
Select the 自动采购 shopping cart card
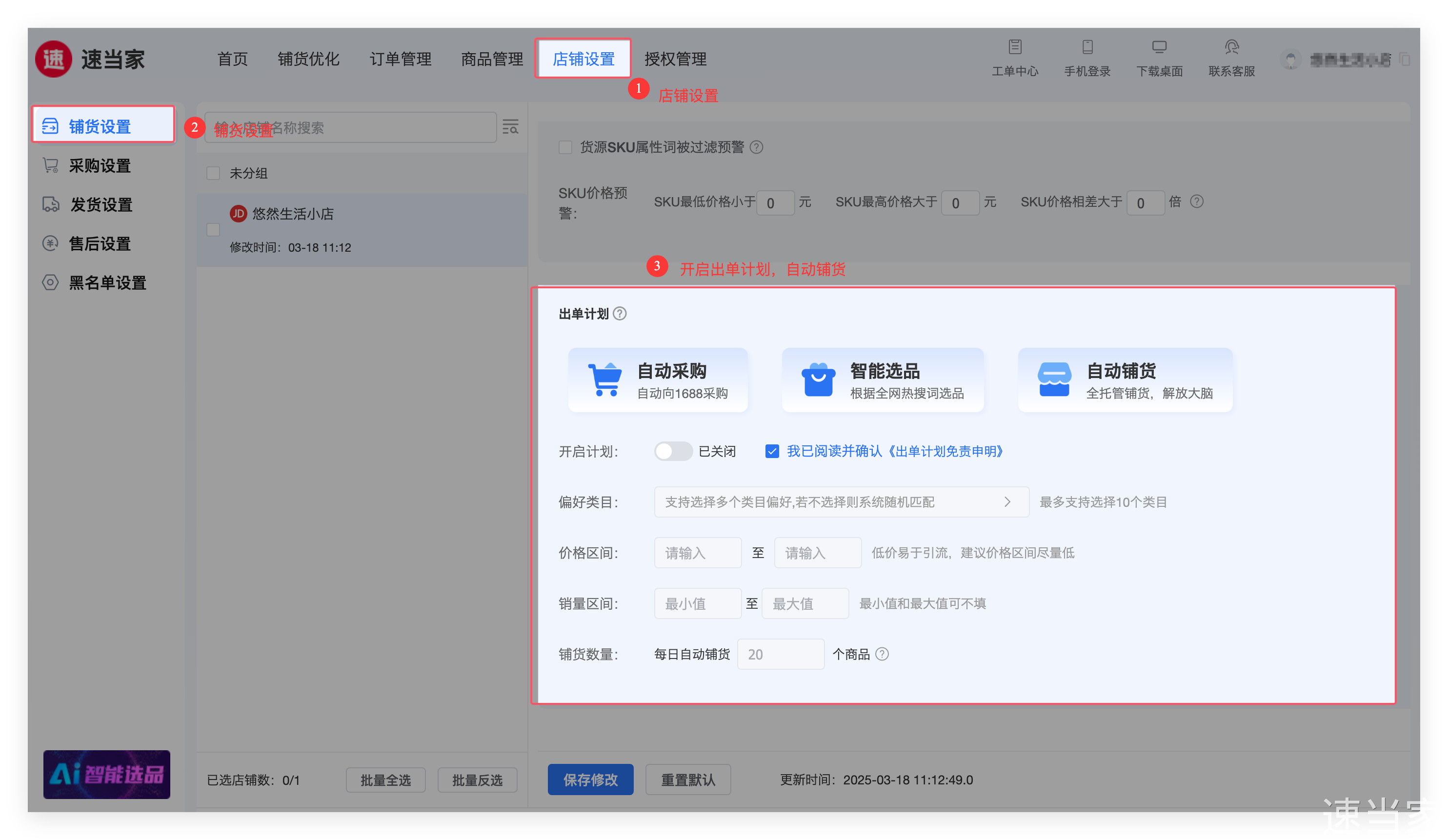point(658,380)
